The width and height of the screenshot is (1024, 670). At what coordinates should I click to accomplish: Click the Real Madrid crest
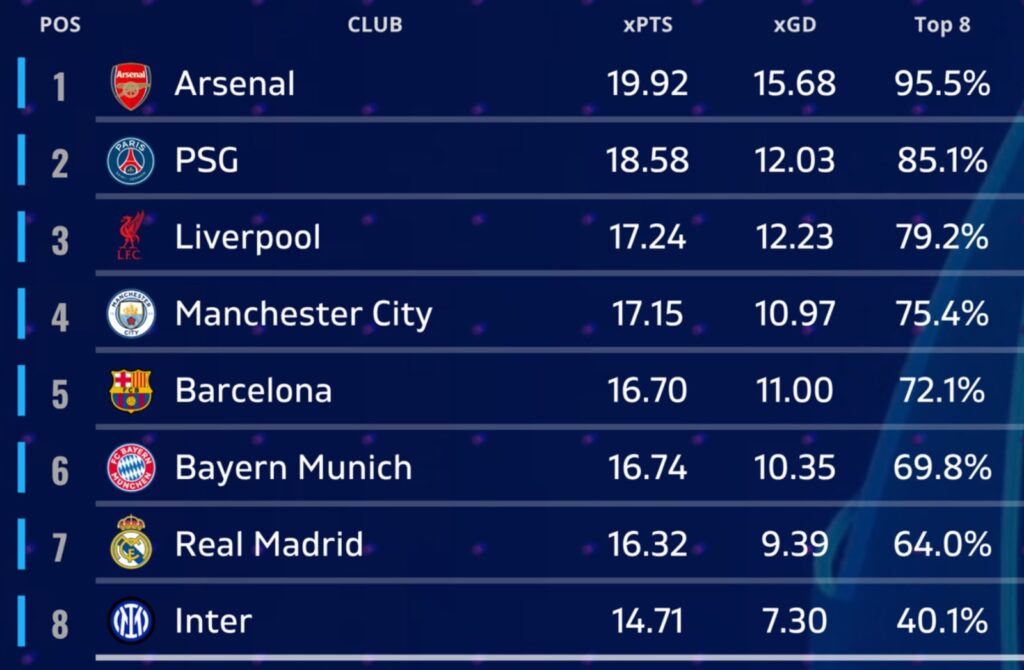pos(131,542)
